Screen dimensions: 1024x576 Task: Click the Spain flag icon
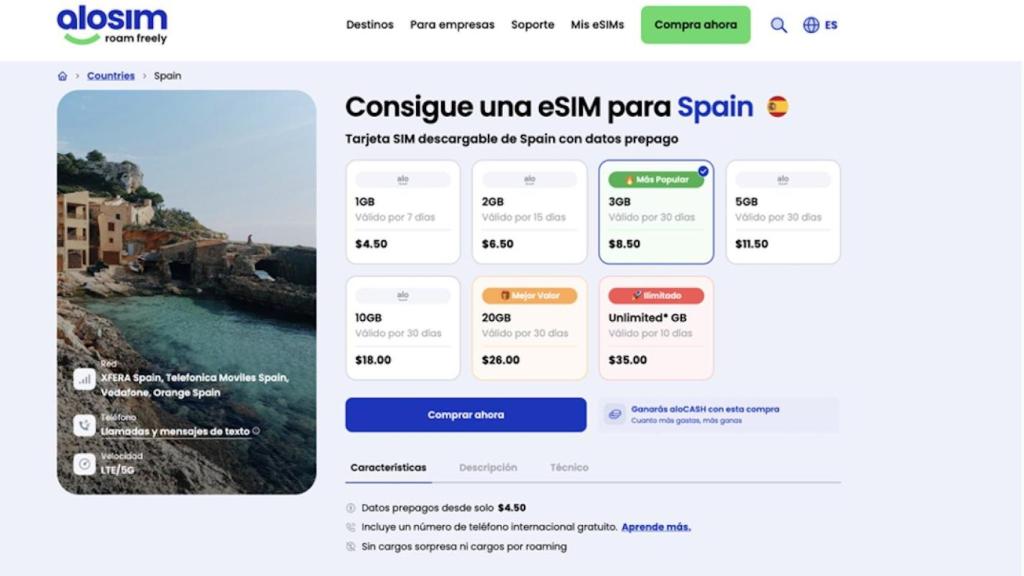click(777, 106)
